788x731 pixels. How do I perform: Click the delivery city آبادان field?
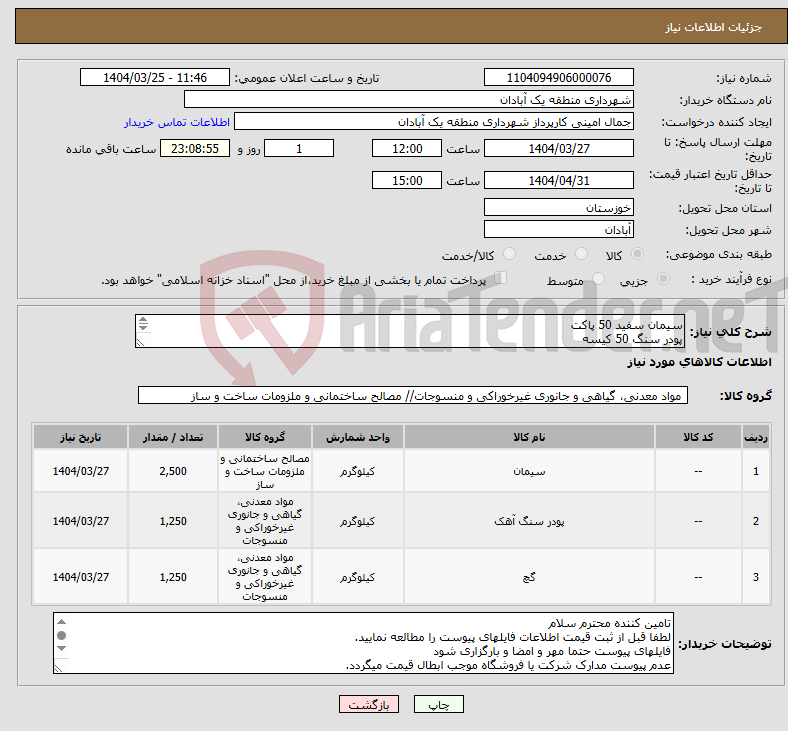pyautogui.click(x=558, y=230)
